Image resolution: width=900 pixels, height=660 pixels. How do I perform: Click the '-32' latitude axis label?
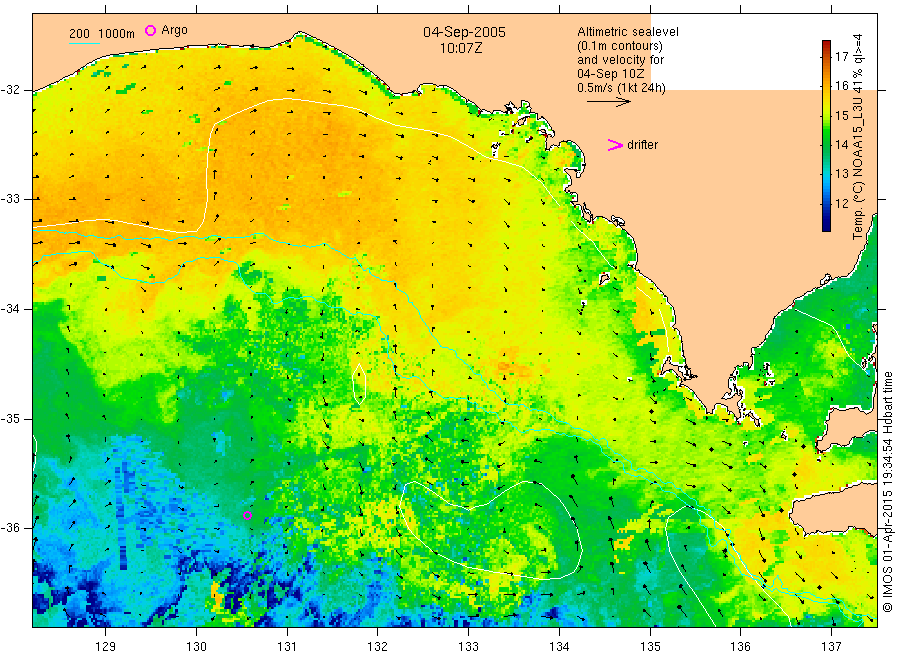click(10, 90)
